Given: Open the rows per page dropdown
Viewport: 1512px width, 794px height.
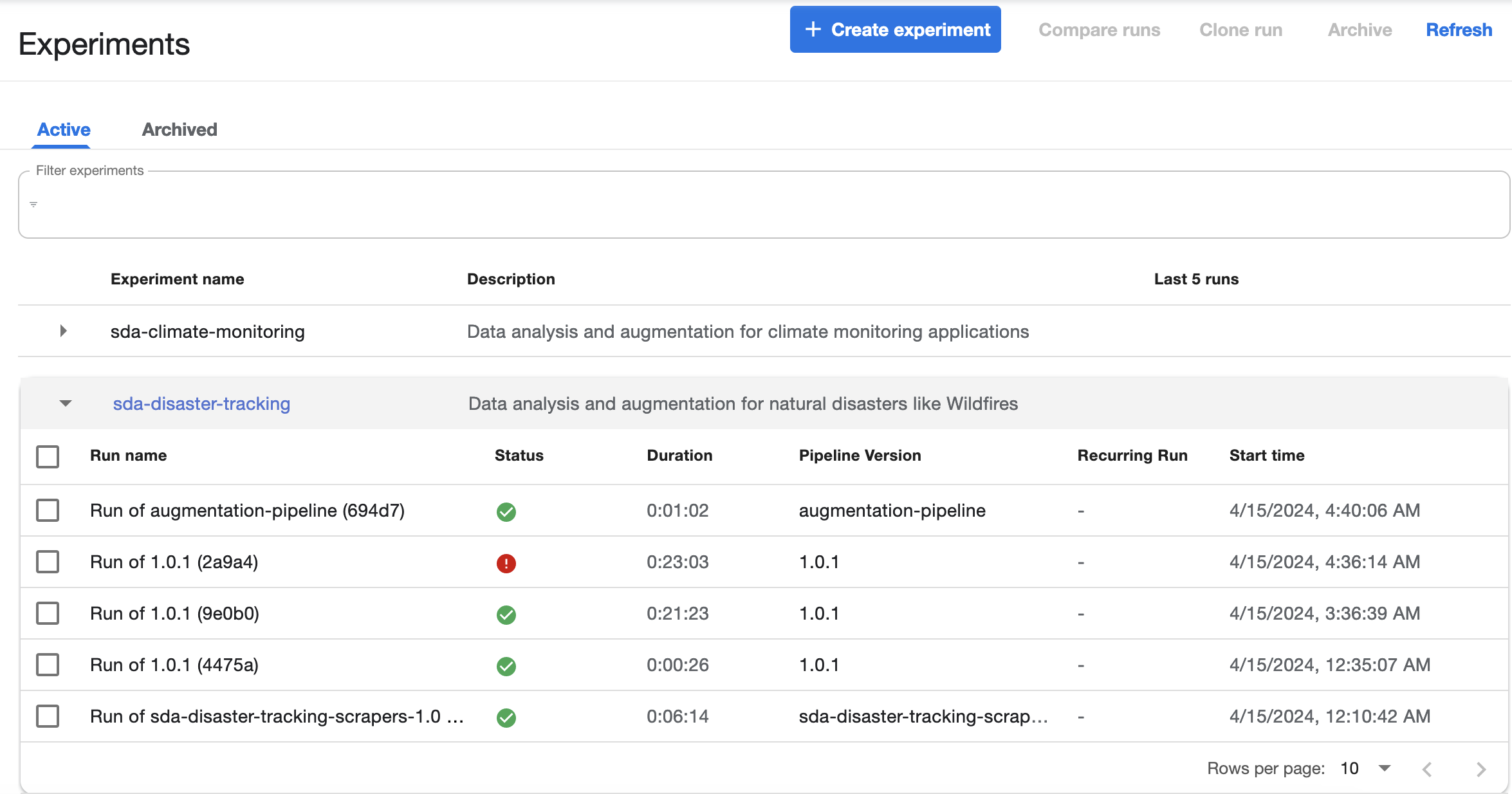Looking at the screenshot, I should 1365,768.
